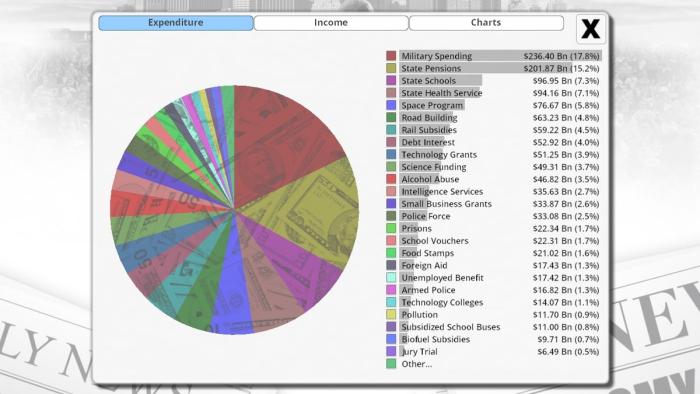Click the Intelligence Services color swatch
The image size is (700, 394).
click(391, 191)
